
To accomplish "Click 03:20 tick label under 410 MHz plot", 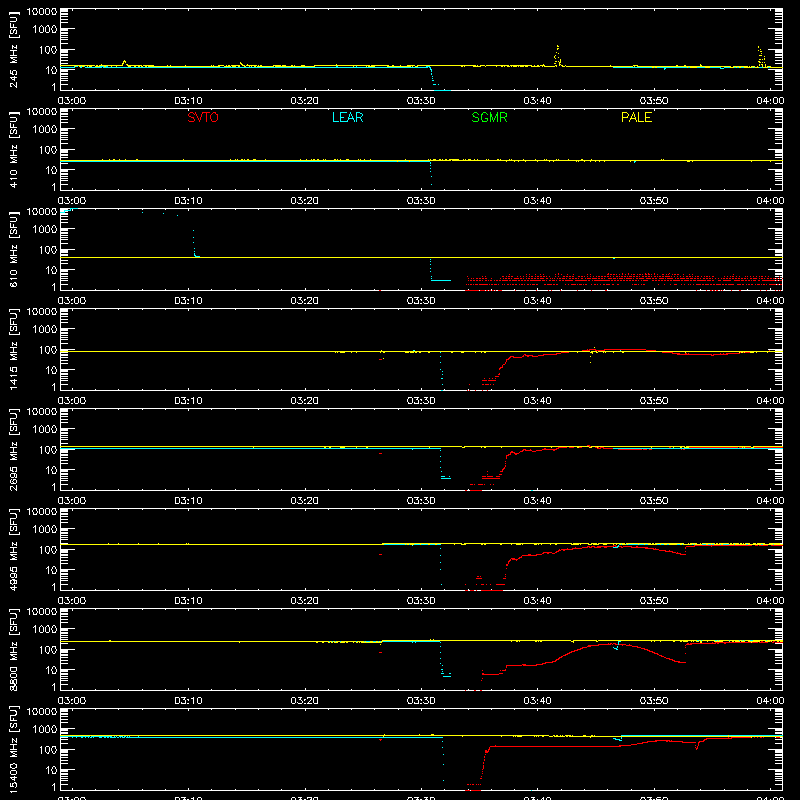I will [x=305, y=201].
